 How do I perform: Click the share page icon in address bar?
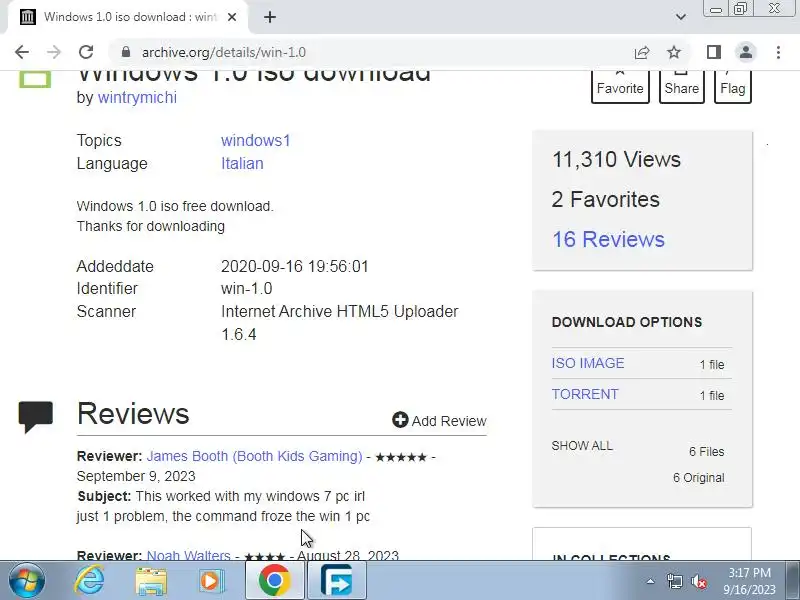click(642, 52)
